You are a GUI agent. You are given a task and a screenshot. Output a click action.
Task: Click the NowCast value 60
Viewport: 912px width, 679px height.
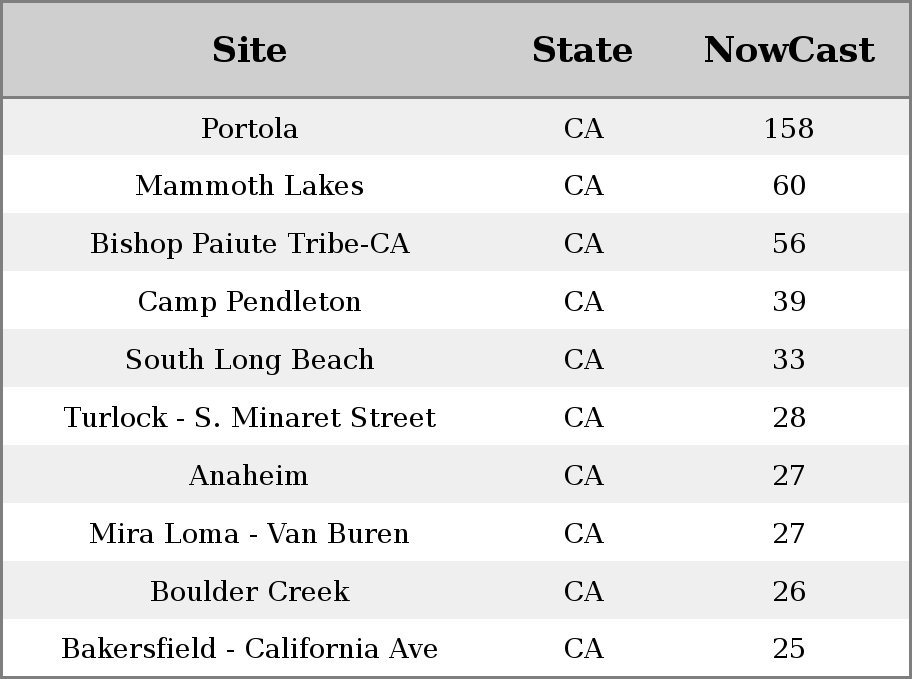[789, 186]
